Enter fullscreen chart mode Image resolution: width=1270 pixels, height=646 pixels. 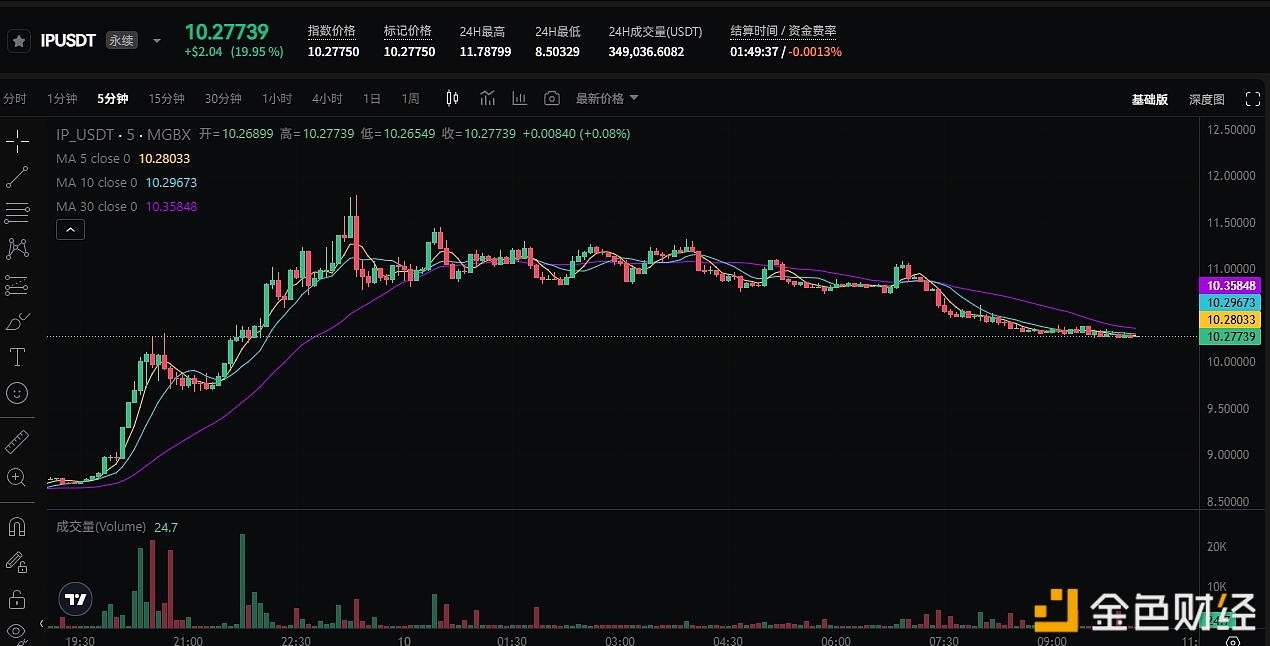point(1252,99)
